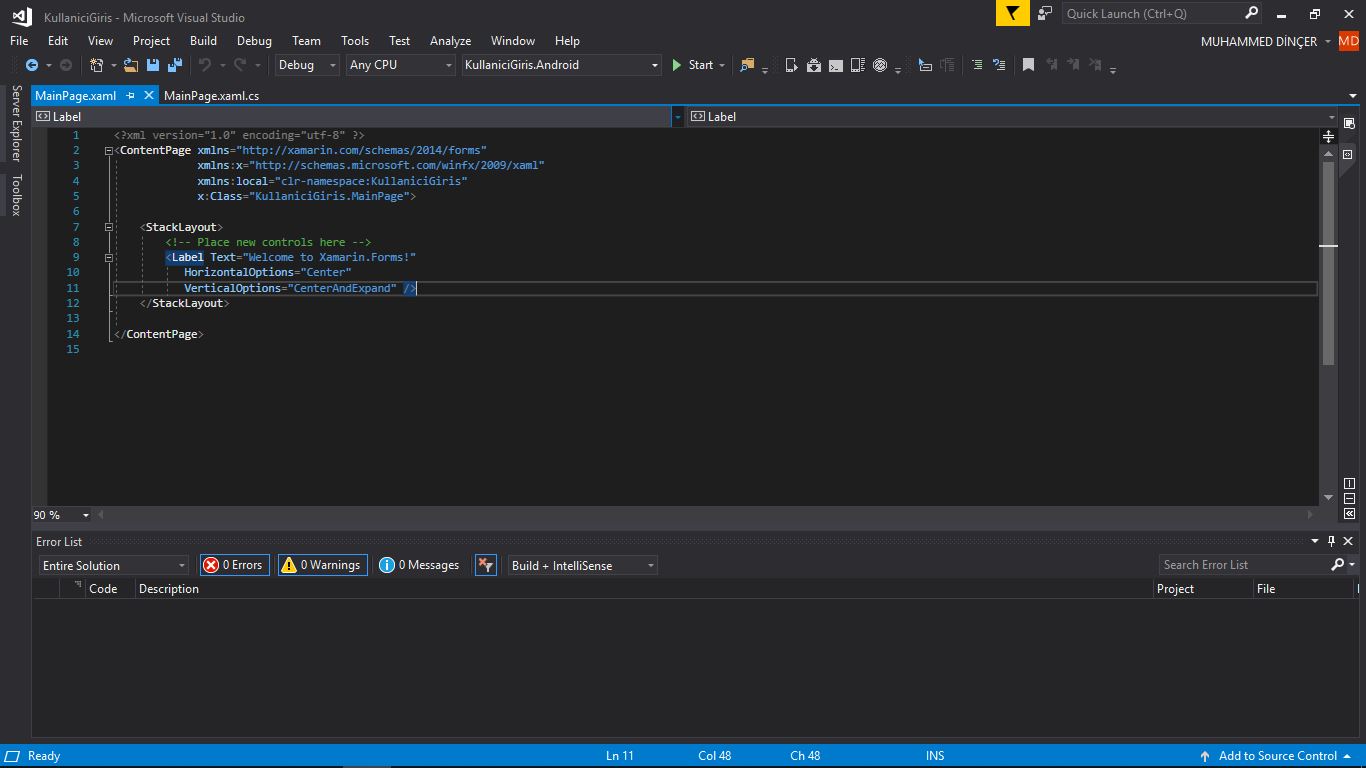
Task: Open the Android Device Manager phone icon
Action: (x=791, y=65)
